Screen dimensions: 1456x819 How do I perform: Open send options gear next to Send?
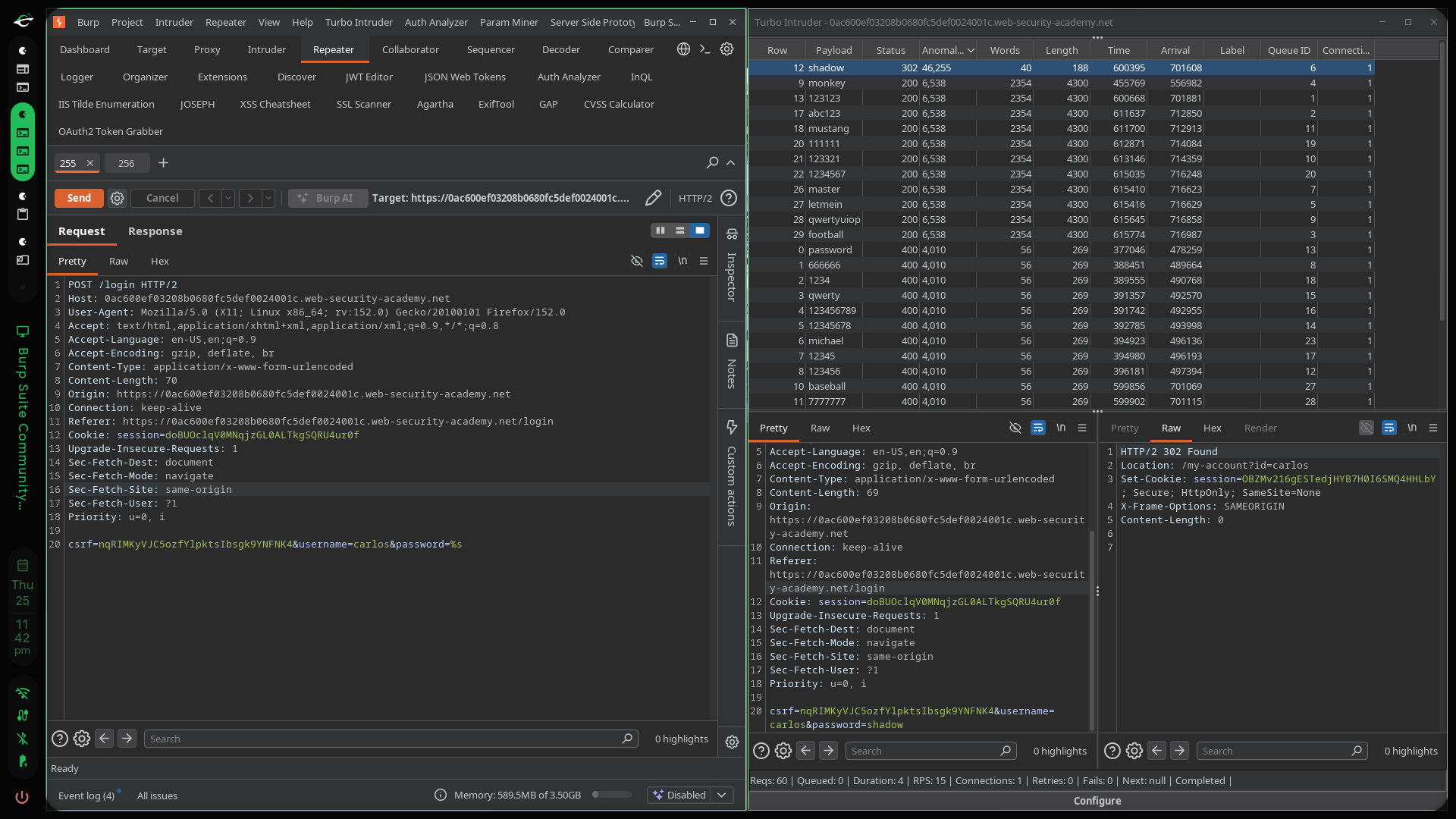click(117, 198)
